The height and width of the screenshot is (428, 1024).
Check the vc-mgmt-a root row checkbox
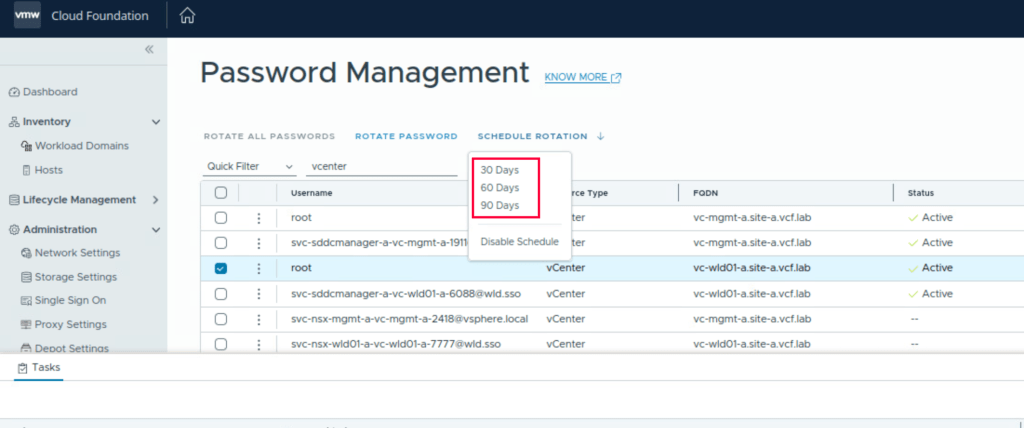[x=221, y=218]
